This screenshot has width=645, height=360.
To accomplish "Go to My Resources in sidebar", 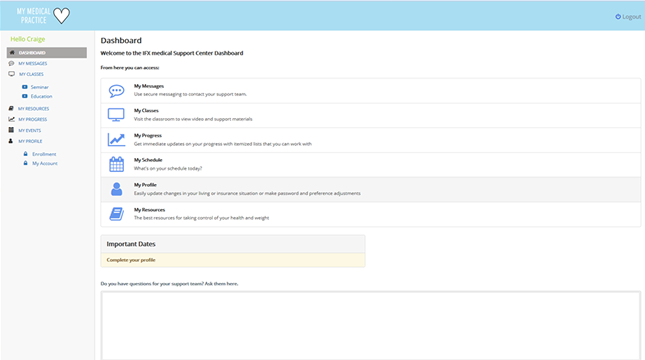I will [33, 109].
